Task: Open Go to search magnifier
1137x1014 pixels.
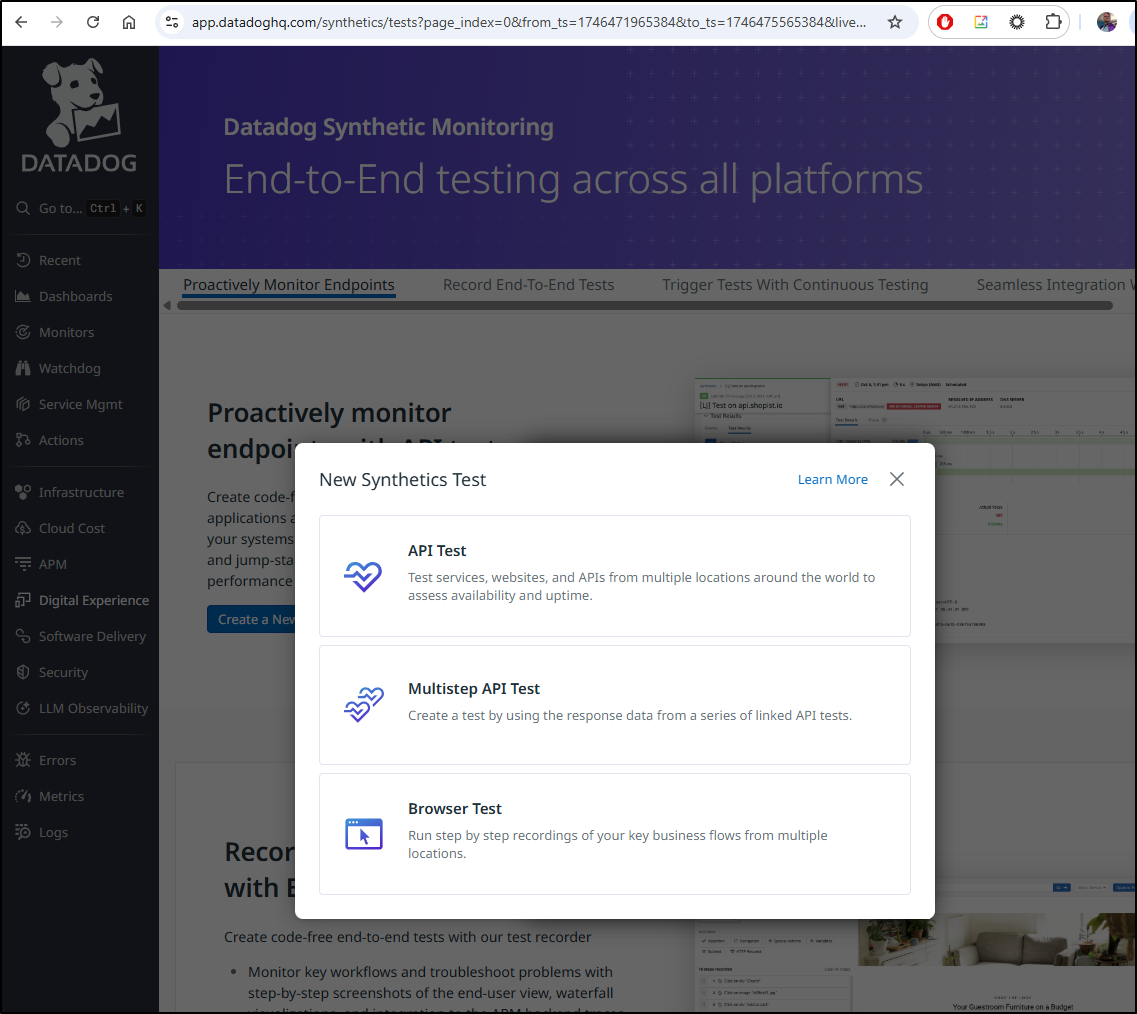Action: click(23, 208)
